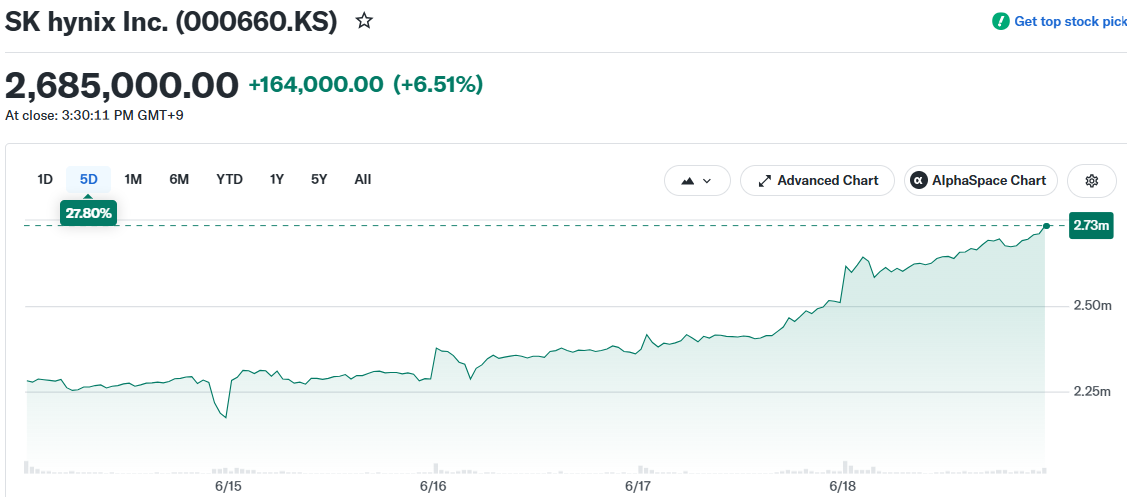Show 1Y chart range
Image resolution: width=1127 pixels, height=497 pixels.
(x=277, y=179)
